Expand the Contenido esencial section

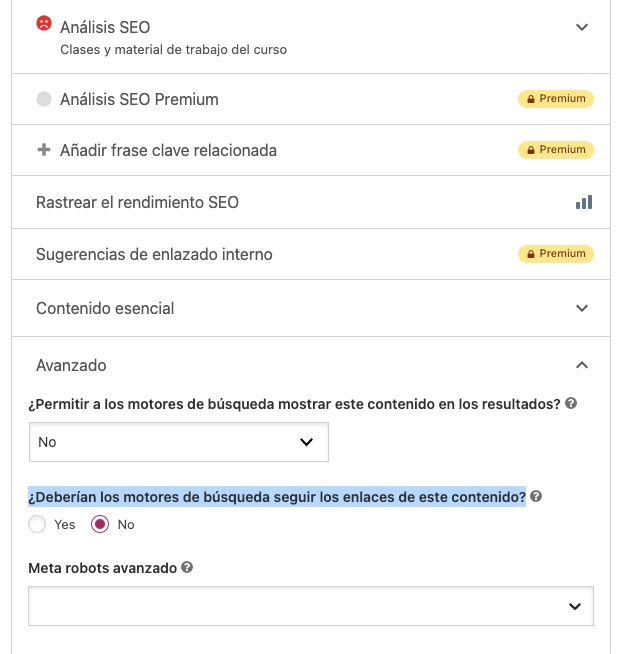pyautogui.click(x=311, y=308)
